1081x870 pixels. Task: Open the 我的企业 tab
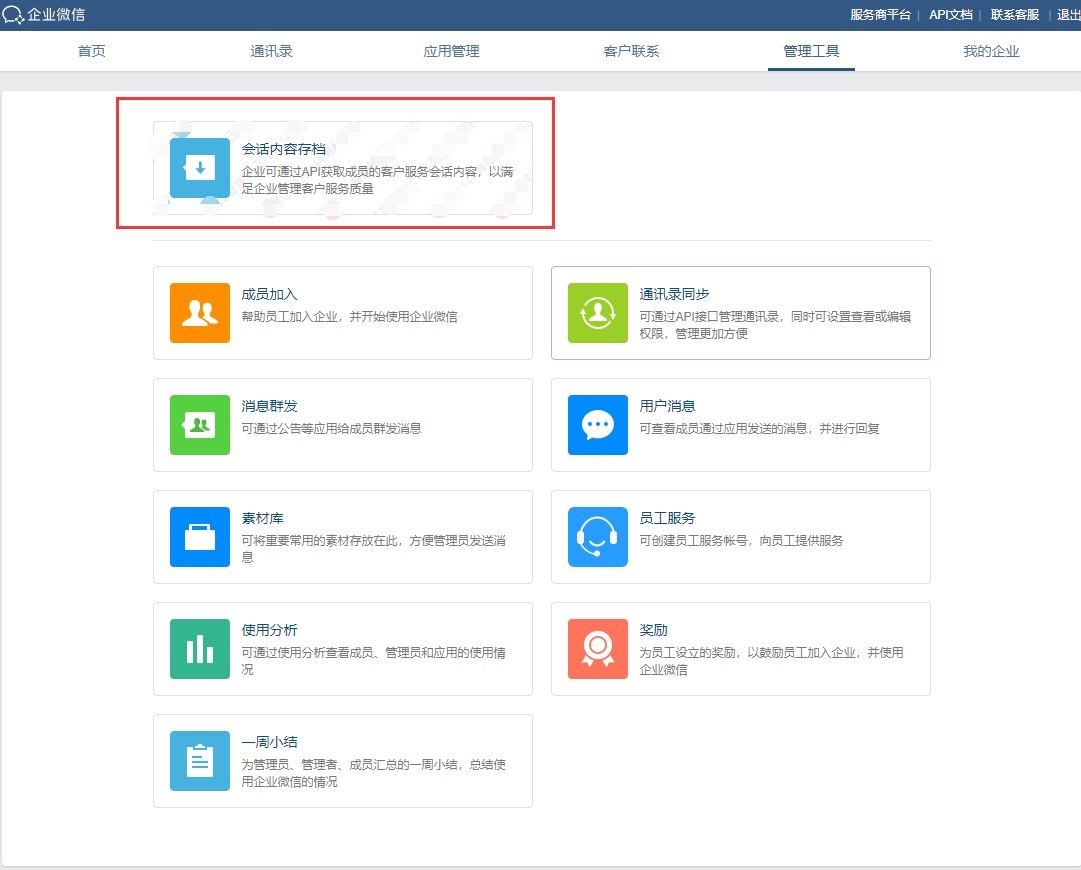point(991,51)
